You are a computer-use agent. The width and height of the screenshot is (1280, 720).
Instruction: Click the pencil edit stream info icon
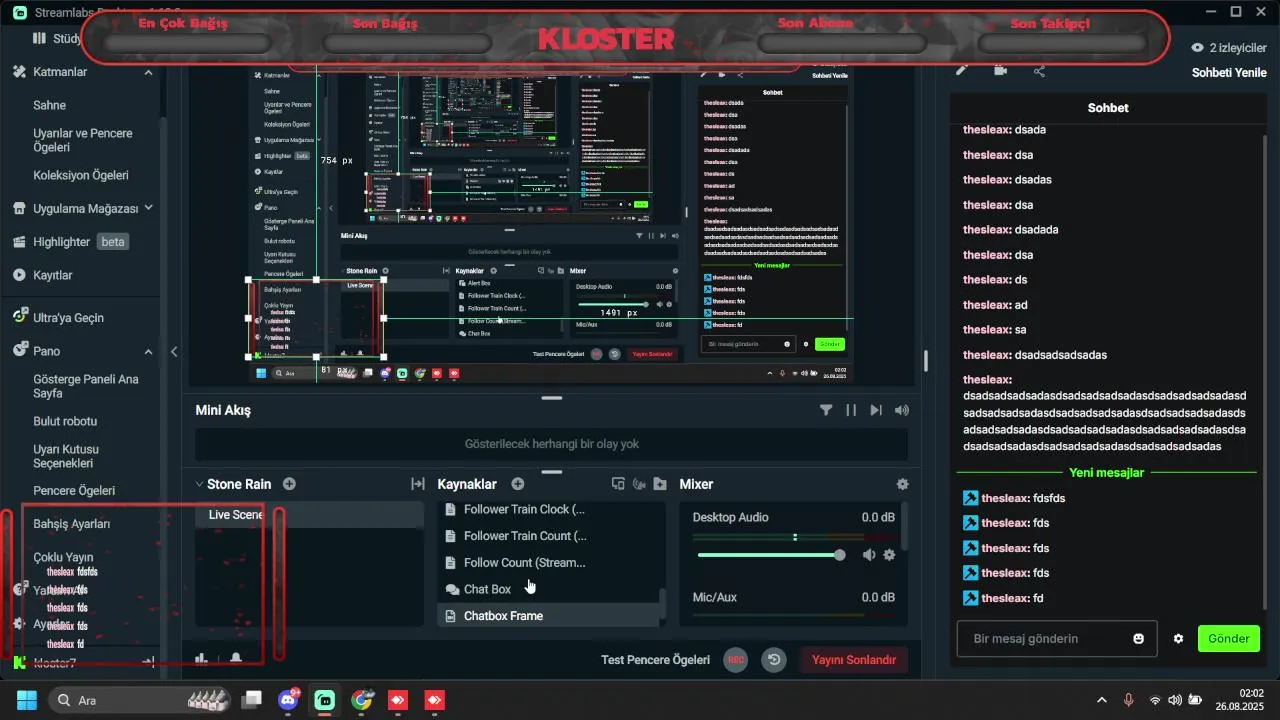[x=961, y=70]
